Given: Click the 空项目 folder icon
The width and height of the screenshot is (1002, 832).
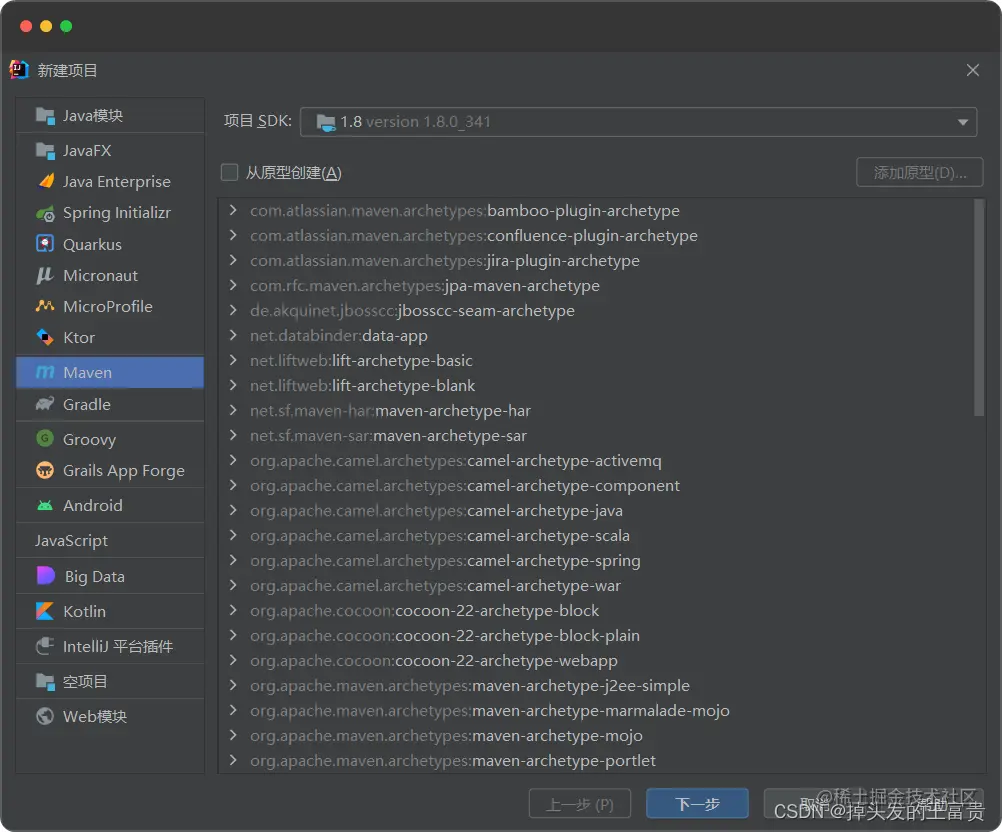Looking at the screenshot, I should pos(45,682).
